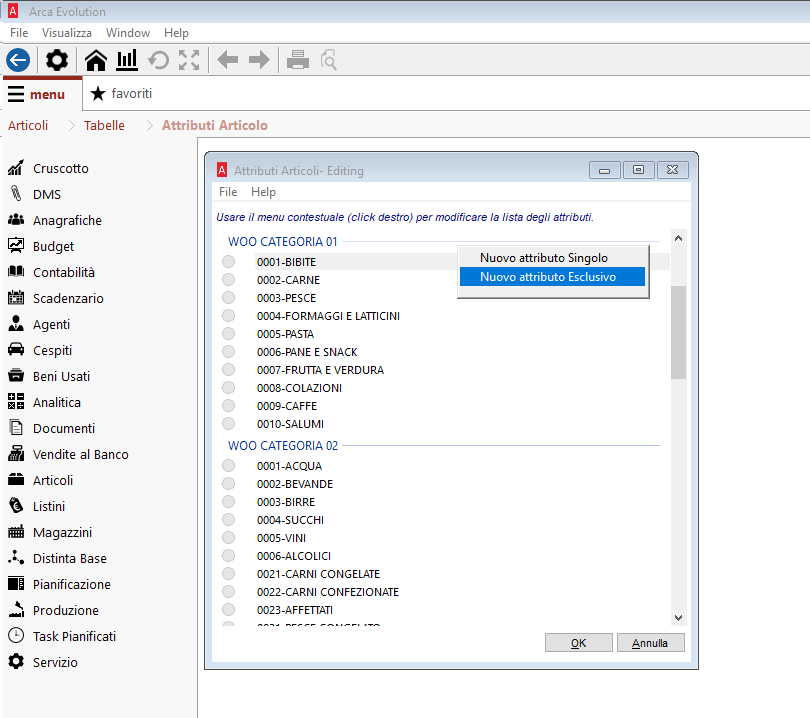This screenshot has width=810, height=718.
Task: Click the blue back arrow icon
Action: coord(18,60)
